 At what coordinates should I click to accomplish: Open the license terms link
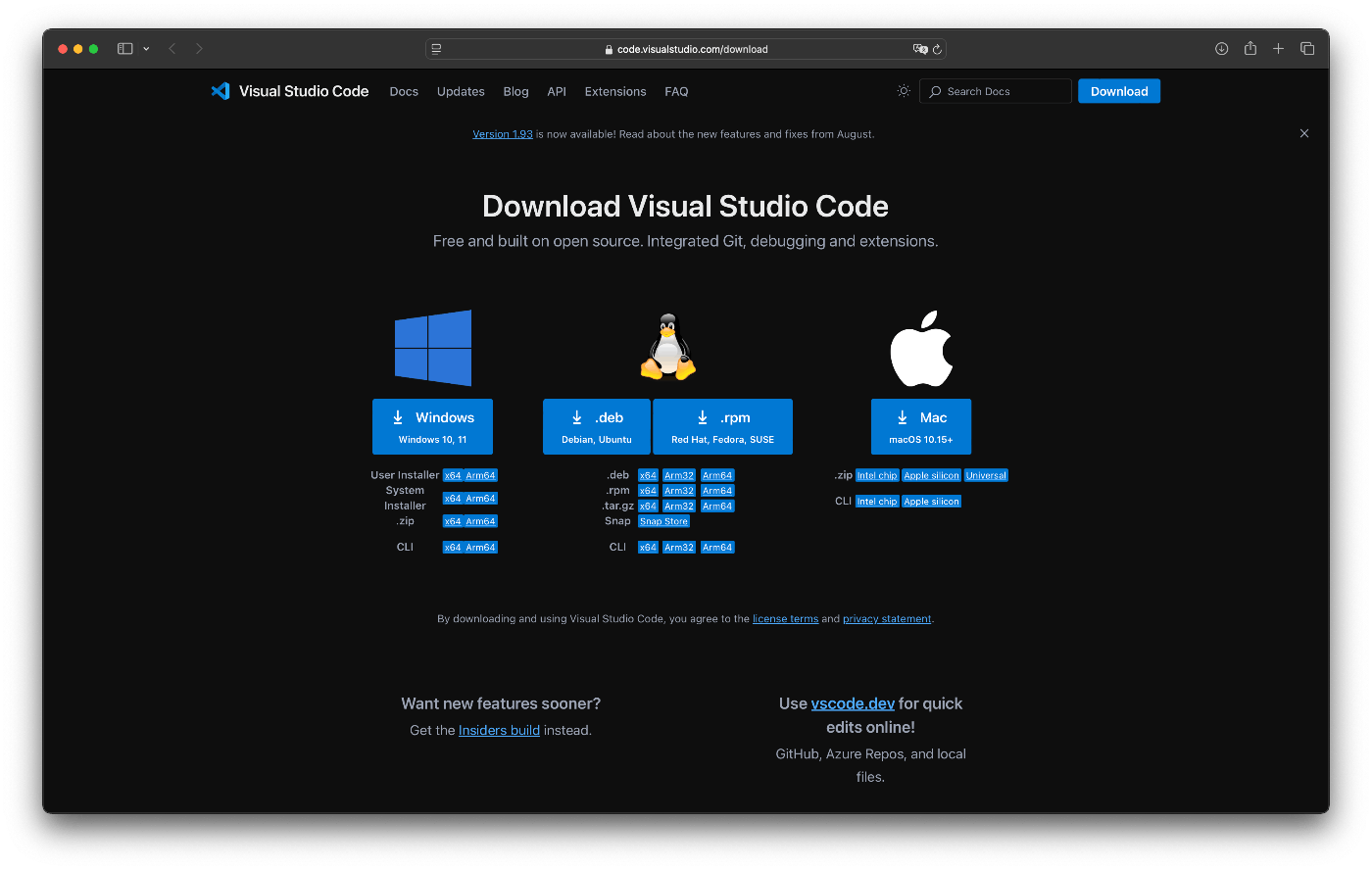click(785, 619)
